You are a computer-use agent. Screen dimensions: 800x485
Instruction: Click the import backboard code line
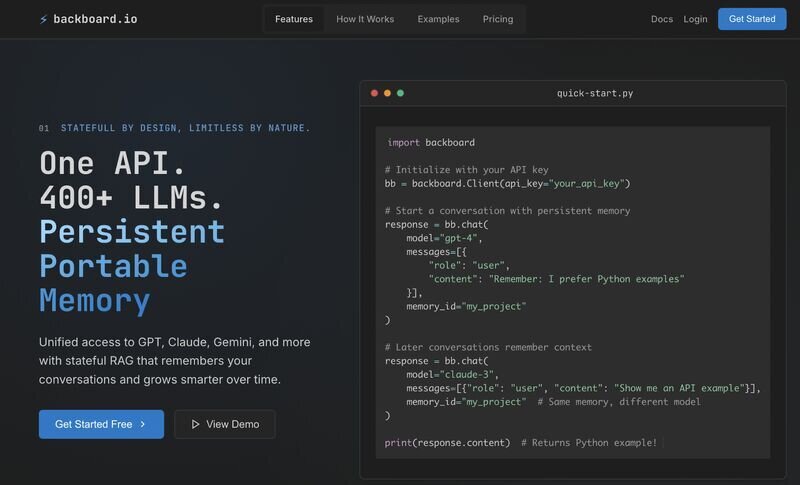(x=431, y=143)
